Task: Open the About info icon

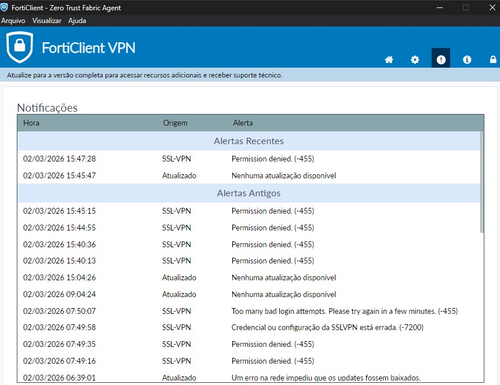Action: click(467, 60)
